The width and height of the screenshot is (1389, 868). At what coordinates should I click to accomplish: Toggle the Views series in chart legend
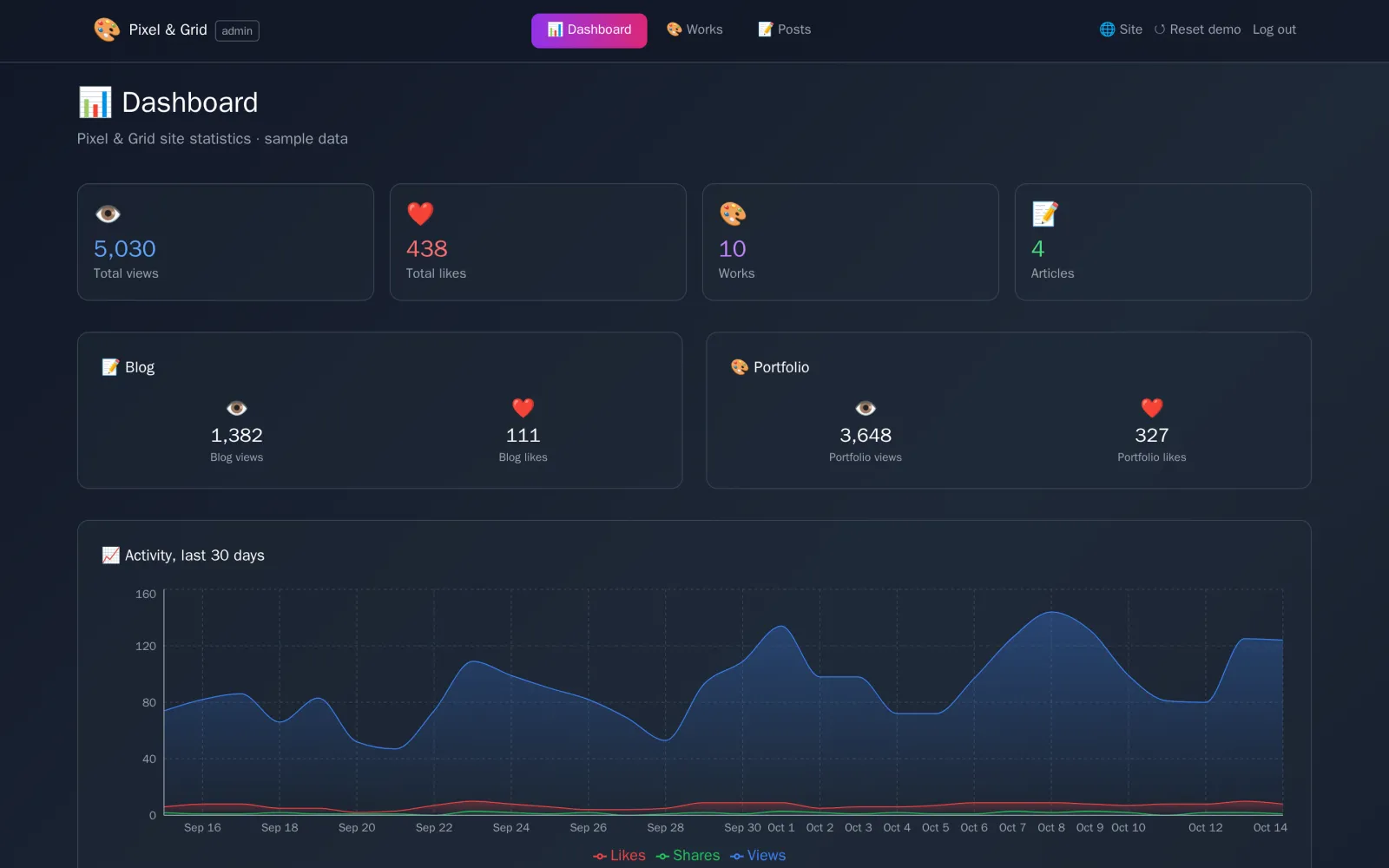pyautogui.click(x=758, y=856)
